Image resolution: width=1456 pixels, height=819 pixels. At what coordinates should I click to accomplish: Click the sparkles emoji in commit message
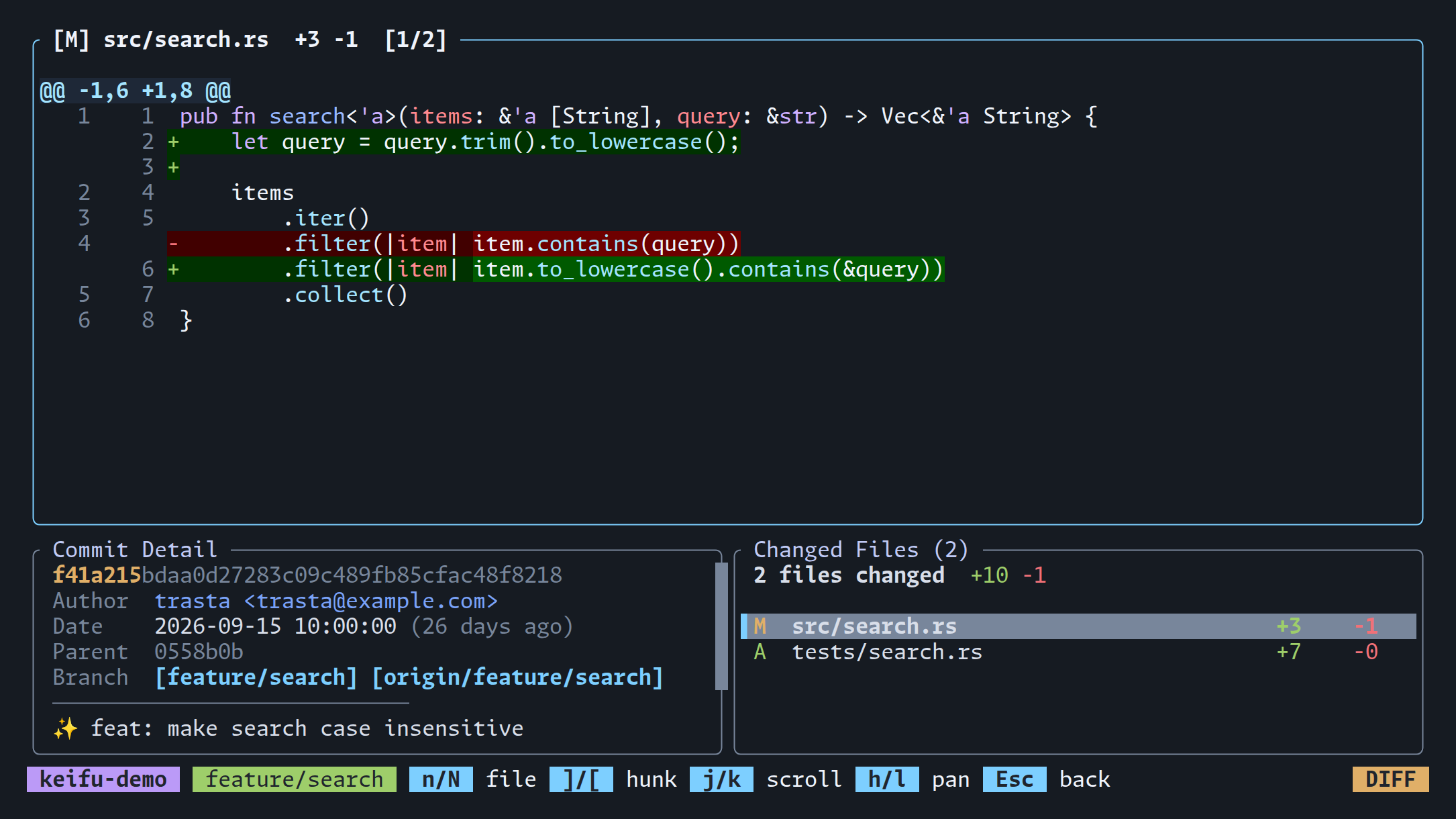click(x=65, y=728)
